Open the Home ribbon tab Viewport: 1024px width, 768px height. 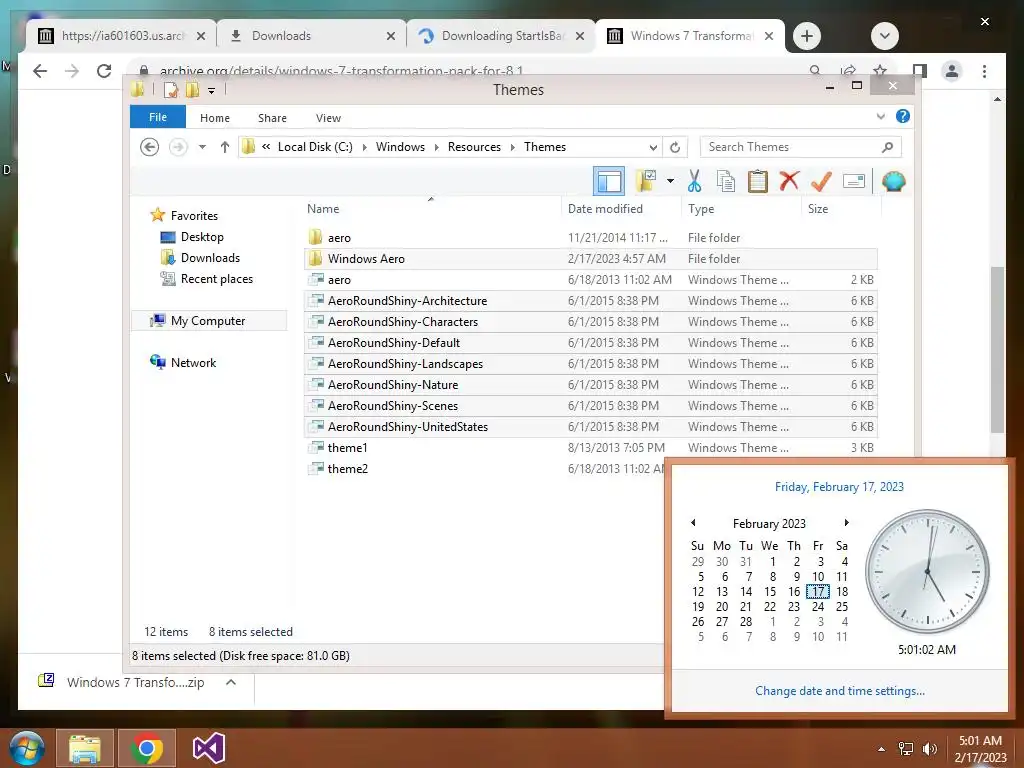(x=215, y=118)
